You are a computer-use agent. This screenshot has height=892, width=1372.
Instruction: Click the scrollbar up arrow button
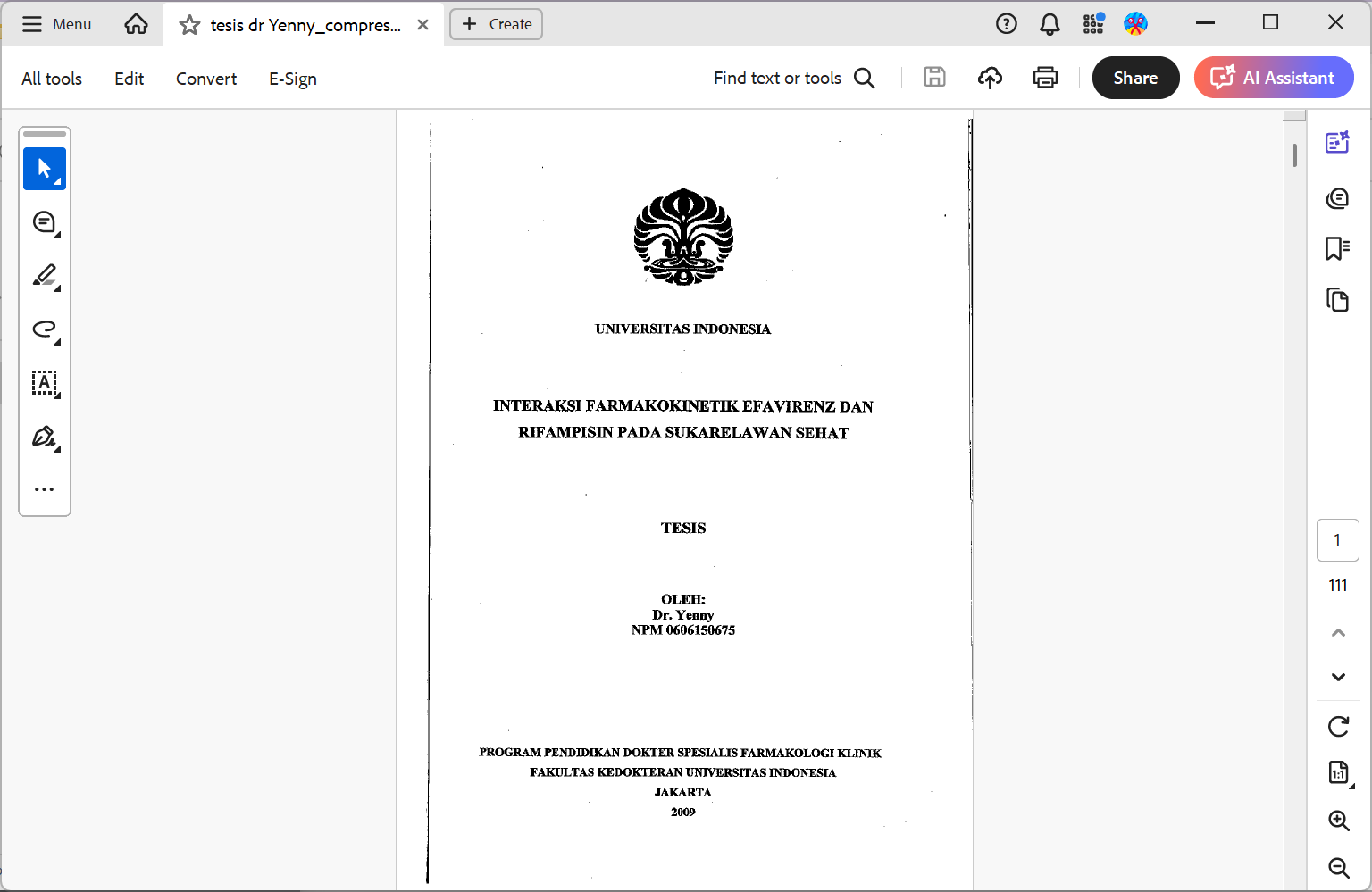(x=1294, y=114)
